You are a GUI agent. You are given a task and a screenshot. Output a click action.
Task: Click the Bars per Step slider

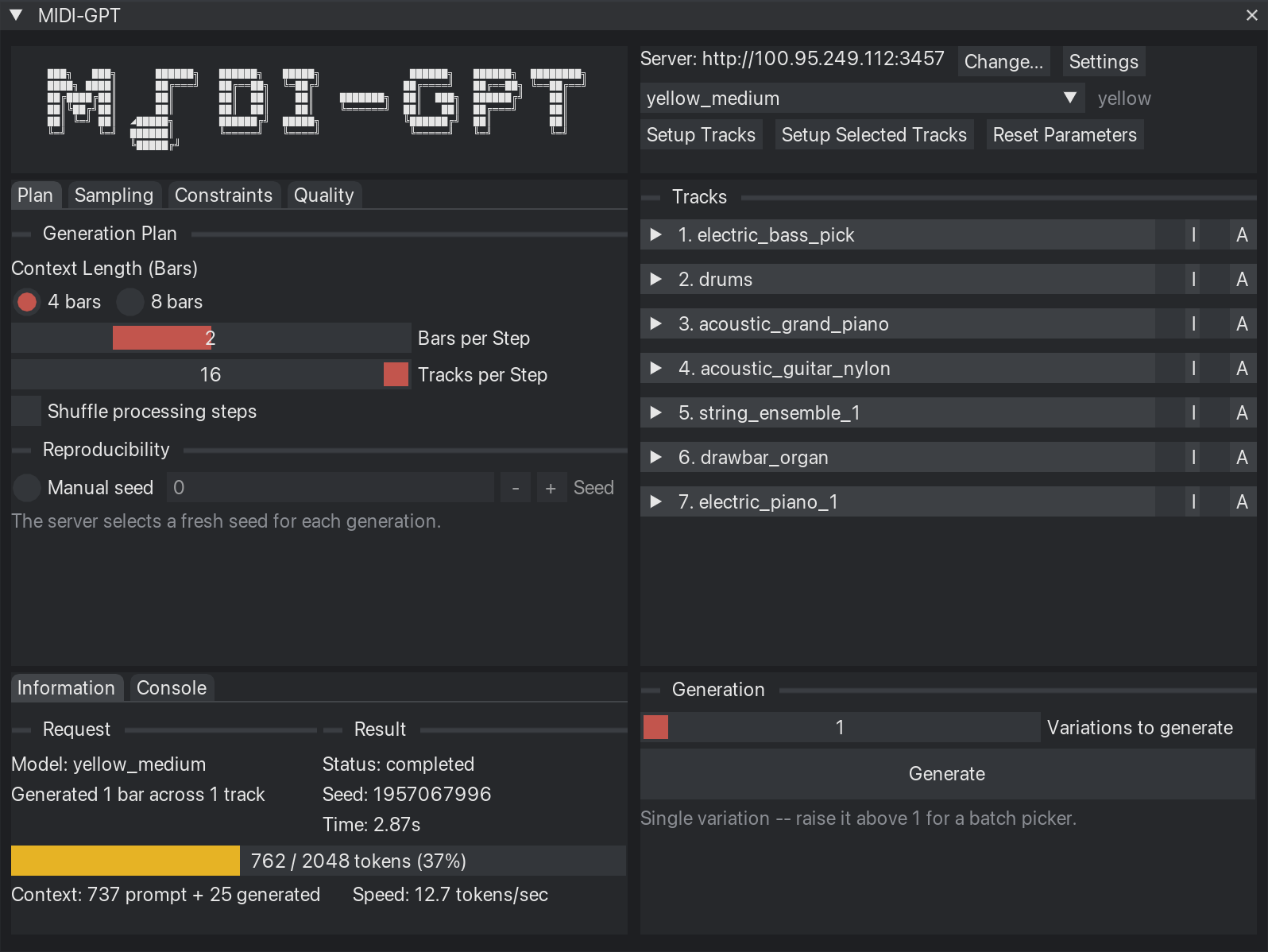(211, 338)
